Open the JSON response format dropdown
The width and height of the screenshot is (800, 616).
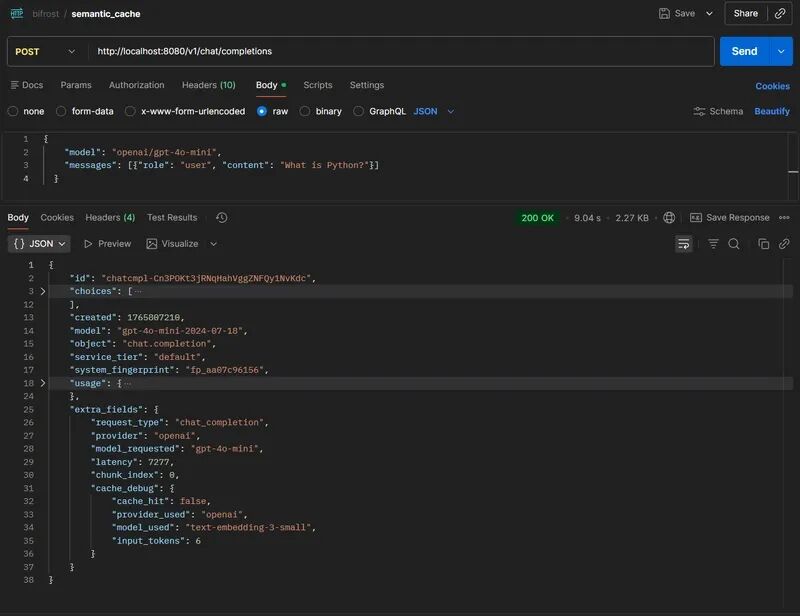[x=40, y=244]
